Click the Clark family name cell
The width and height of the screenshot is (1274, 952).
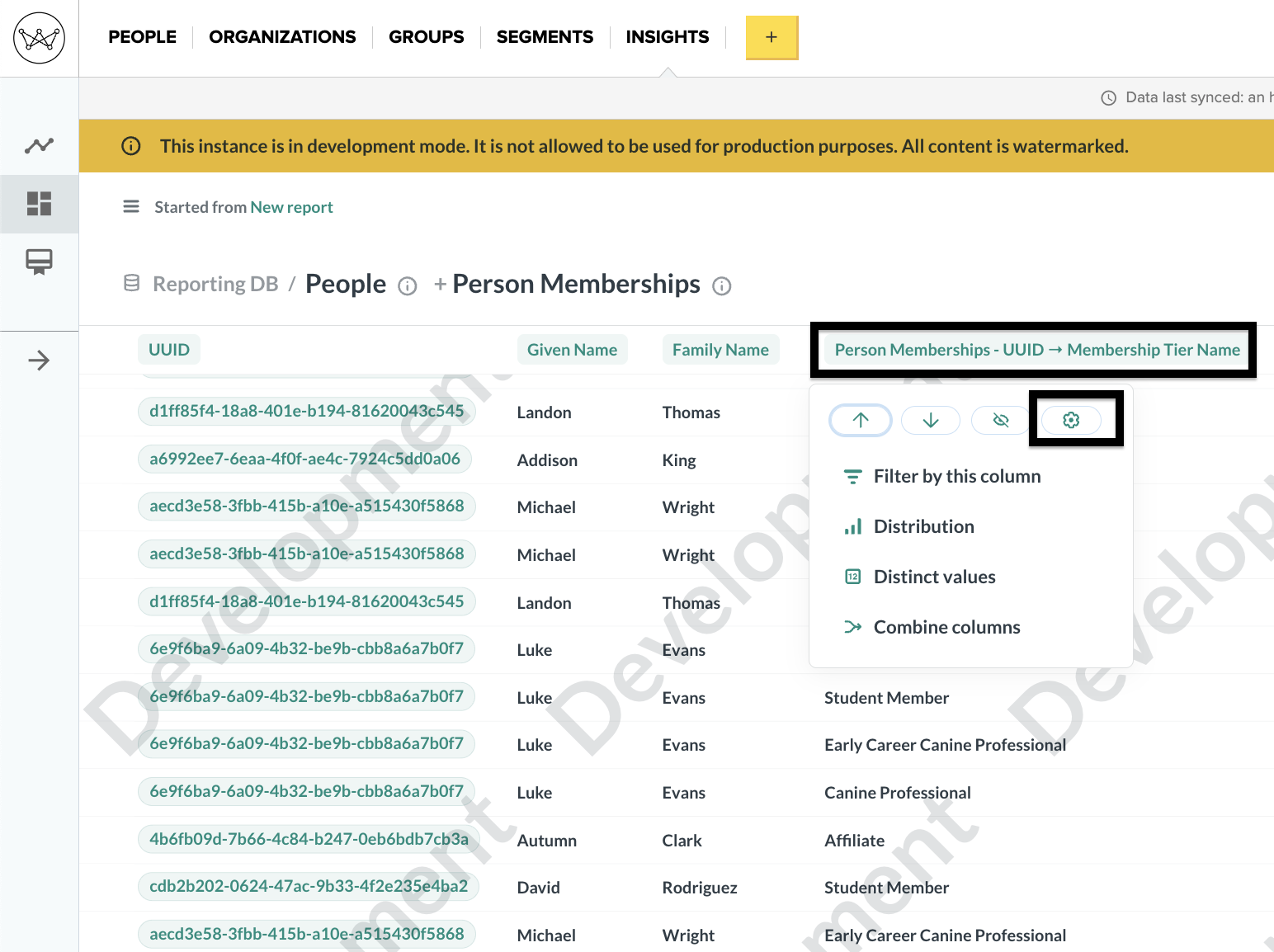[682, 841]
